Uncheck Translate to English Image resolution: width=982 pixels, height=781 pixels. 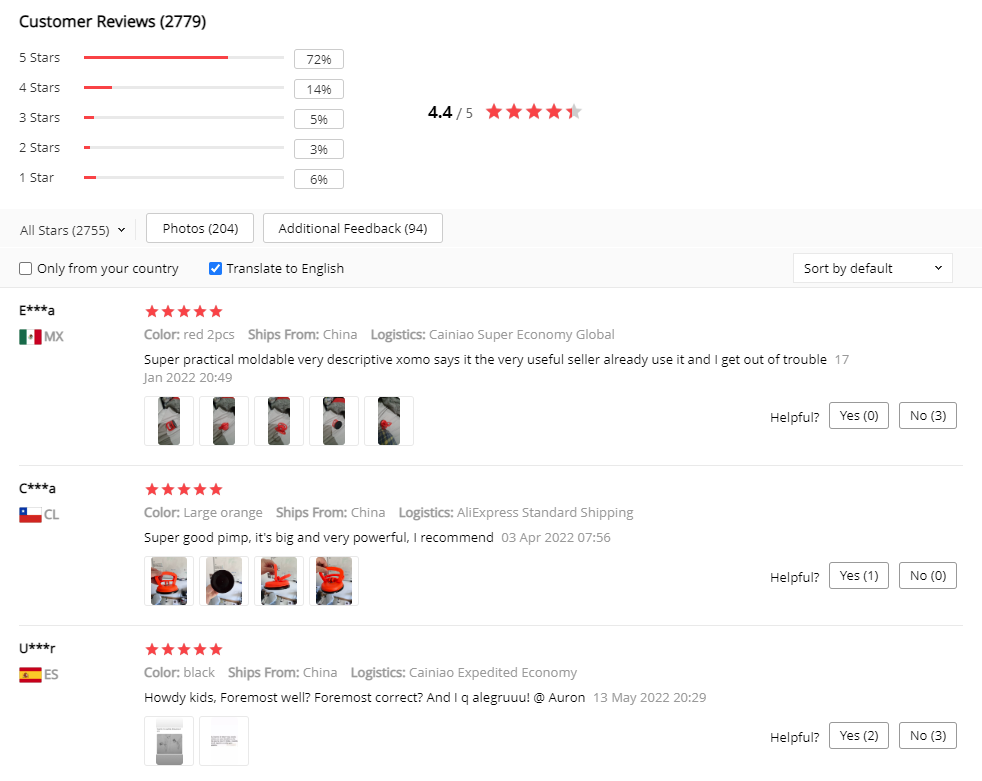(215, 269)
